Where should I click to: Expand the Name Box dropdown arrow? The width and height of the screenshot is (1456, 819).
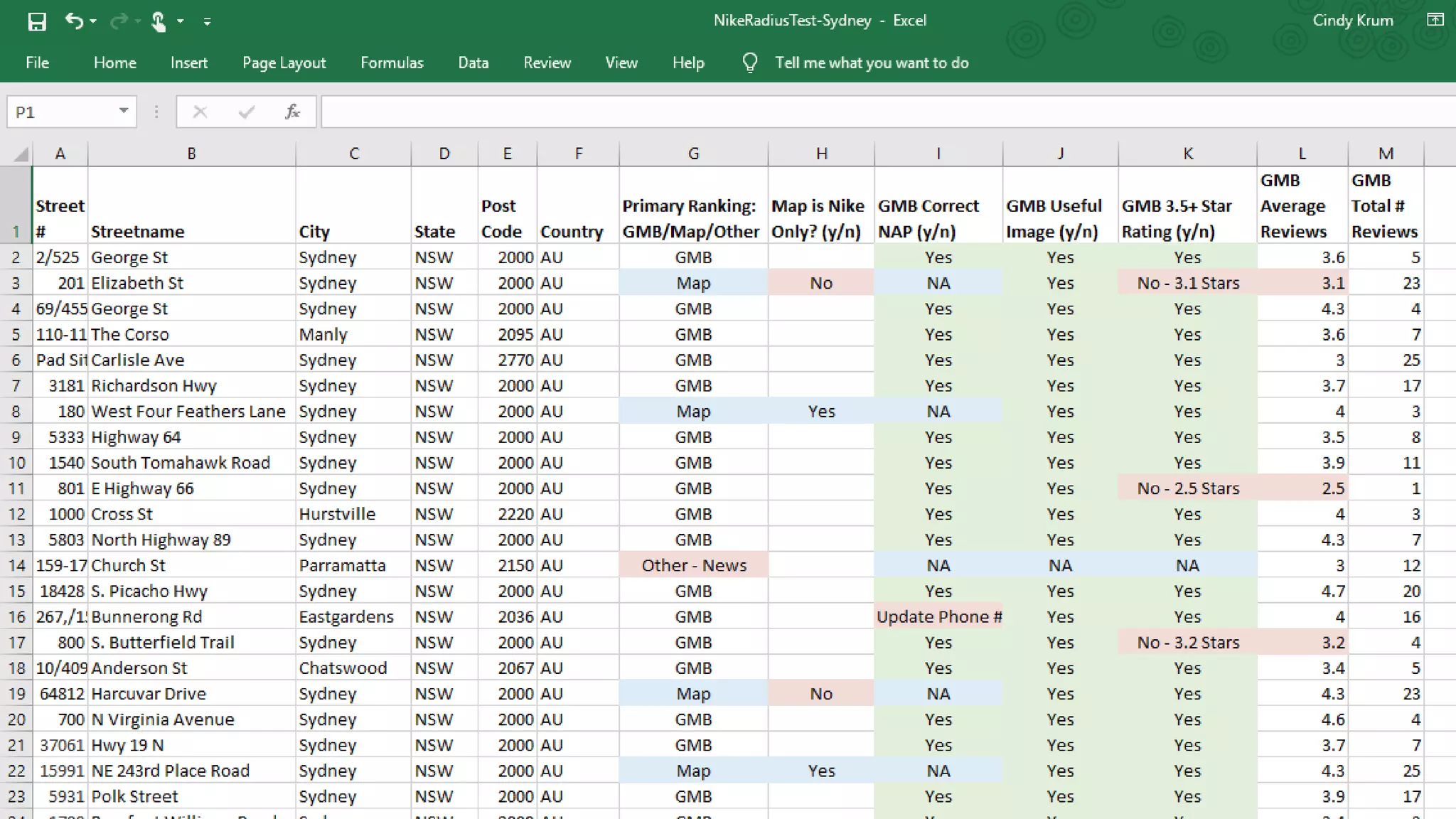pyautogui.click(x=124, y=111)
